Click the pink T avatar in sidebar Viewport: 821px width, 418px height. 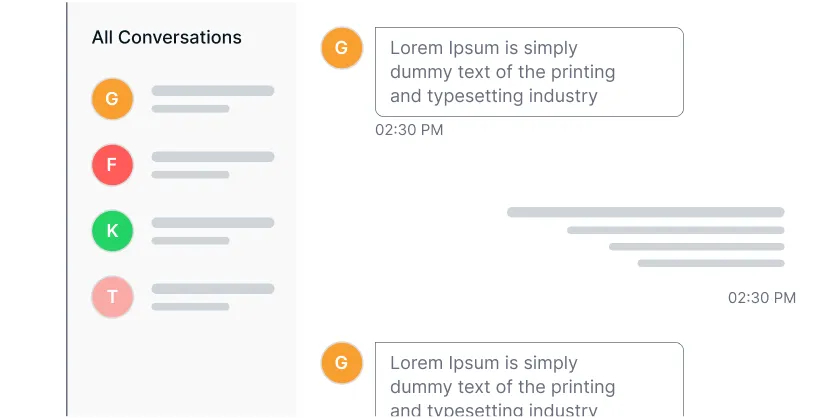tap(112, 297)
